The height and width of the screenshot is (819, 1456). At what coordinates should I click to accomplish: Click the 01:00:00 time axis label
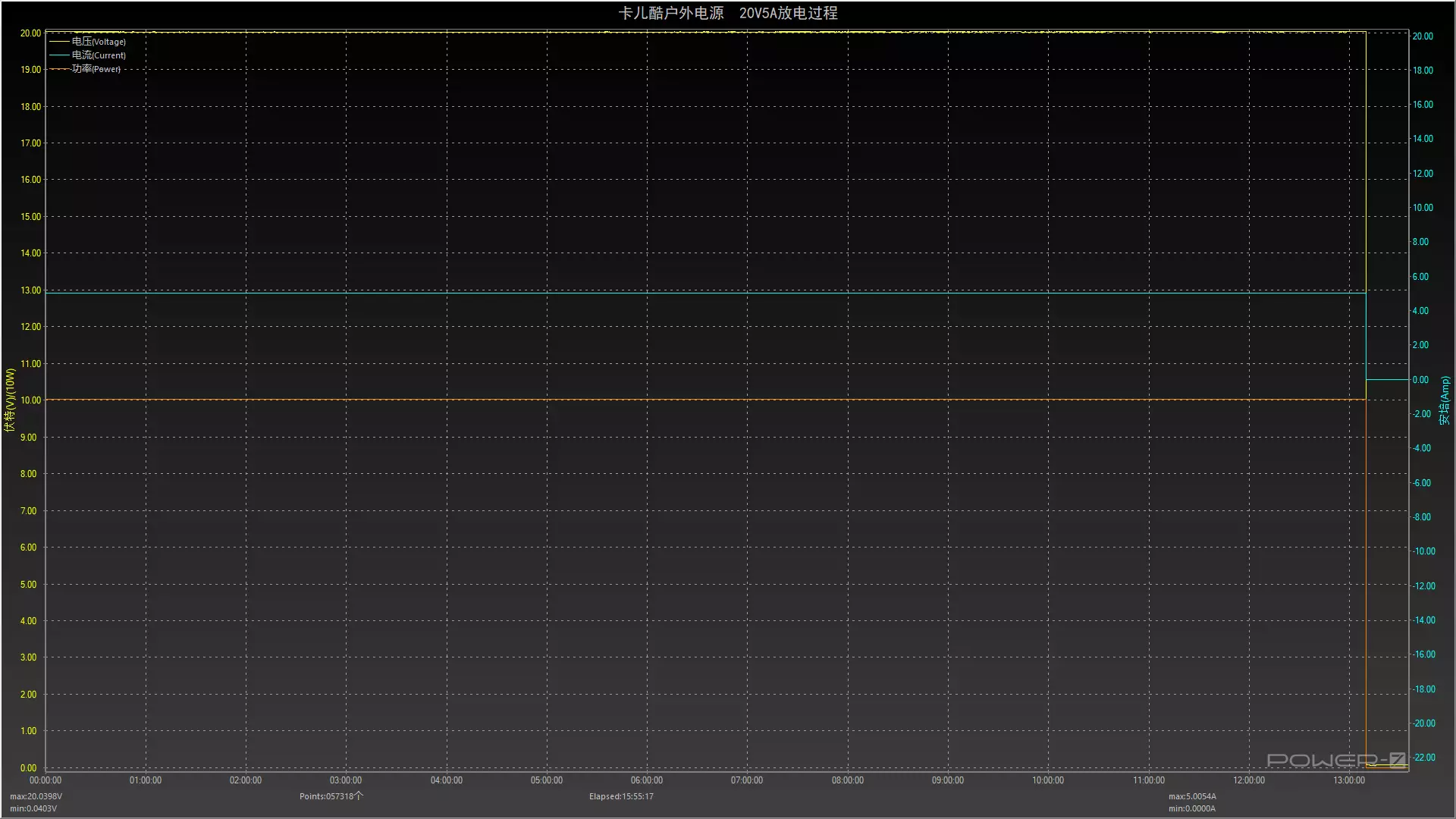(x=146, y=780)
